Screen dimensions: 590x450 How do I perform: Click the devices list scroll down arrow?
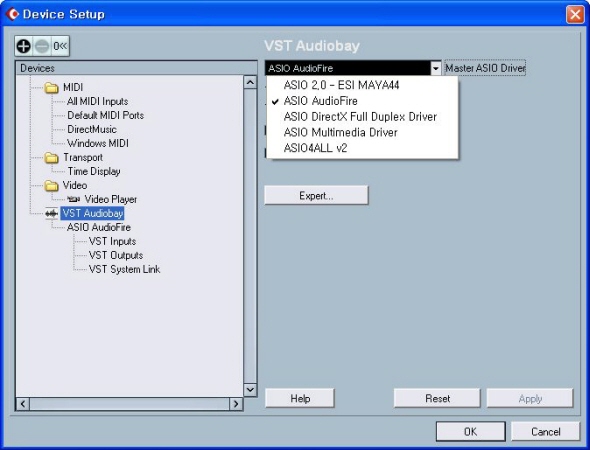250,389
